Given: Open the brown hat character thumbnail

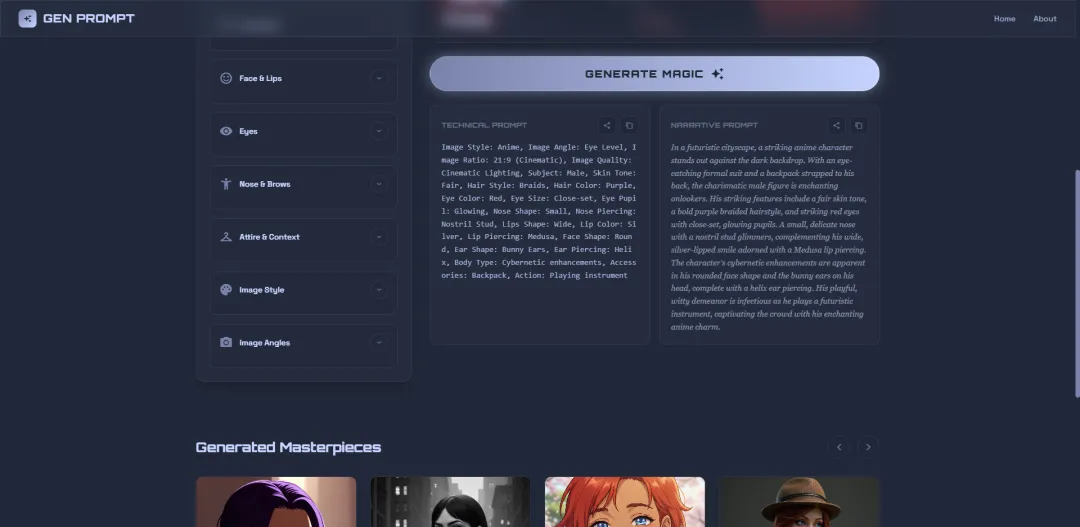Looking at the screenshot, I should pyautogui.click(x=799, y=502).
